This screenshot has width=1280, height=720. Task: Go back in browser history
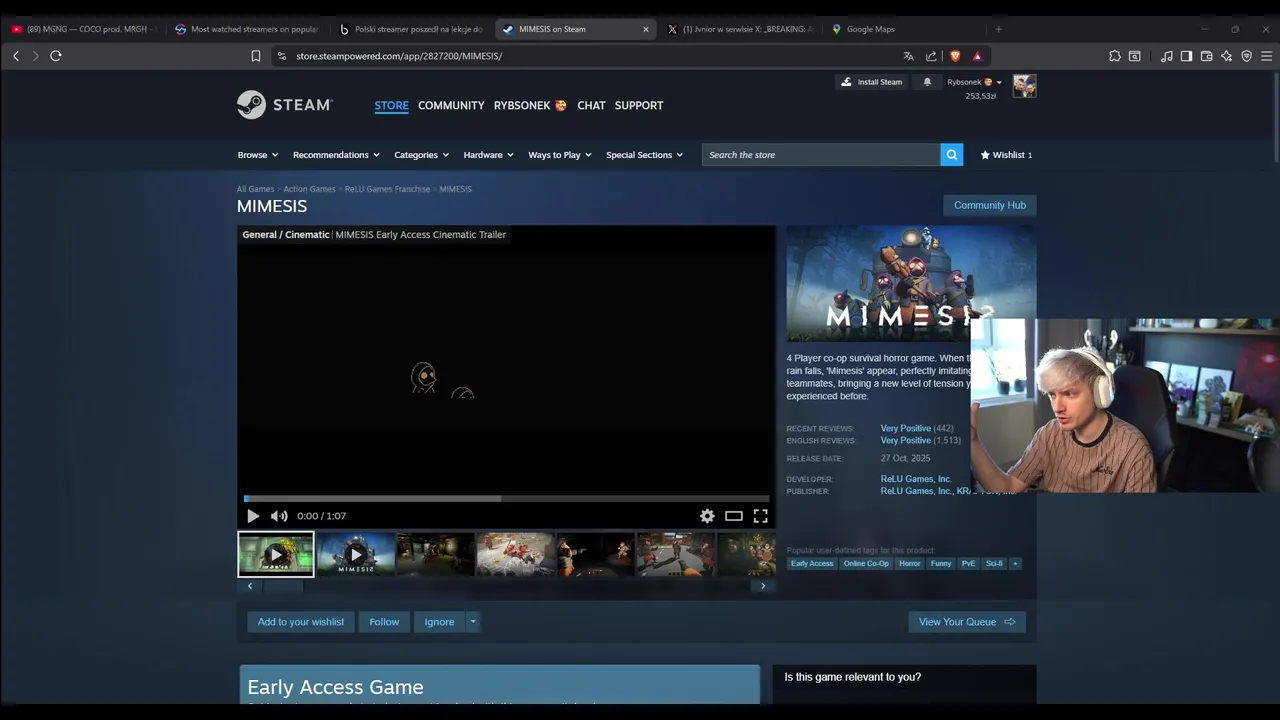[x=16, y=56]
